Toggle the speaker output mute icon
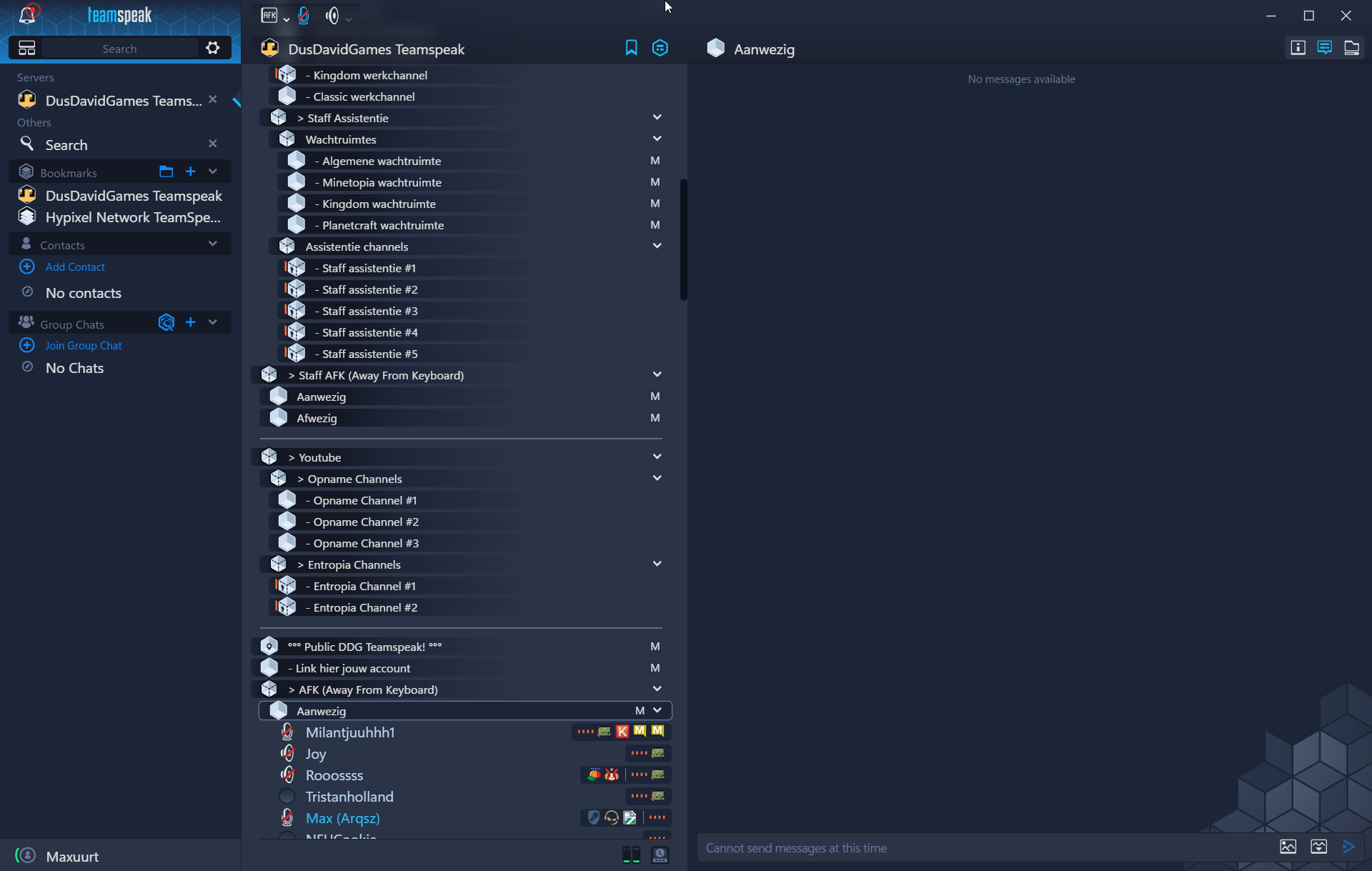The height and width of the screenshot is (871, 1372). point(332,16)
